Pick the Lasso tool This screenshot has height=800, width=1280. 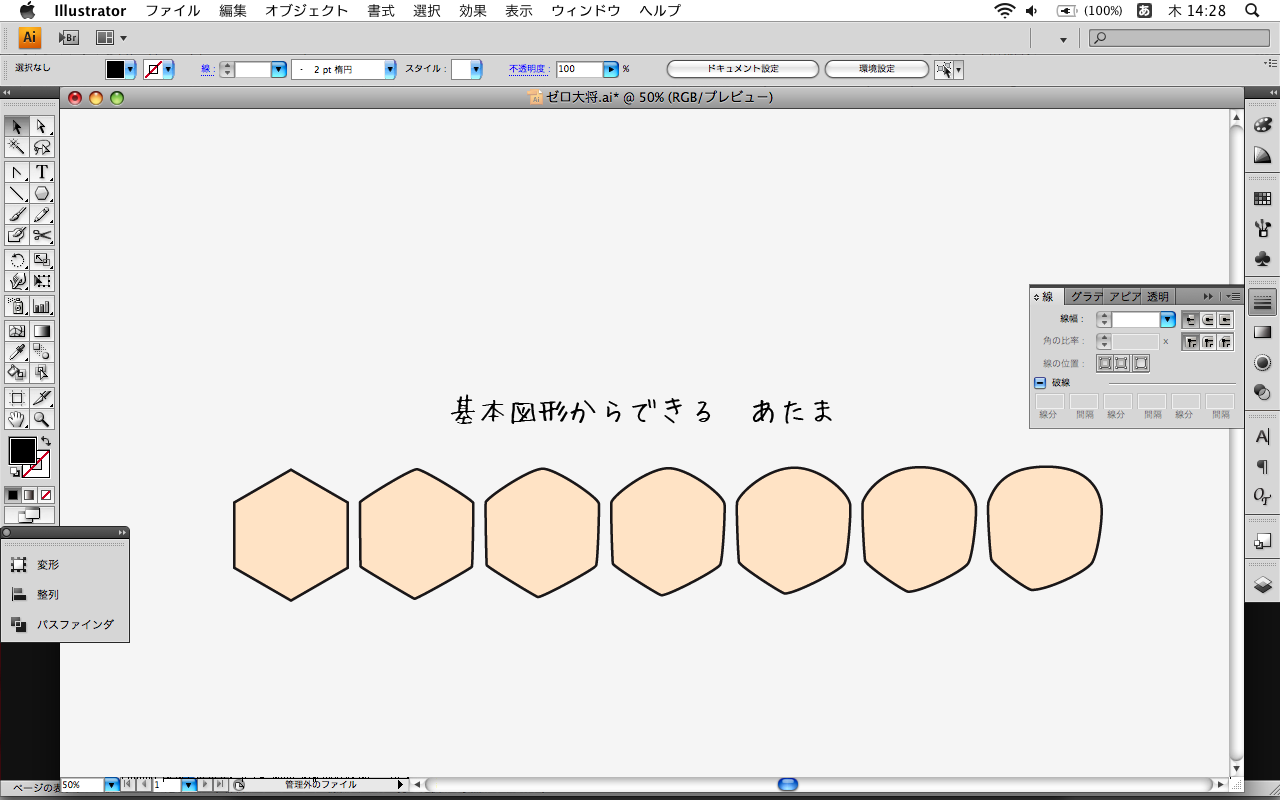pos(42,147)
